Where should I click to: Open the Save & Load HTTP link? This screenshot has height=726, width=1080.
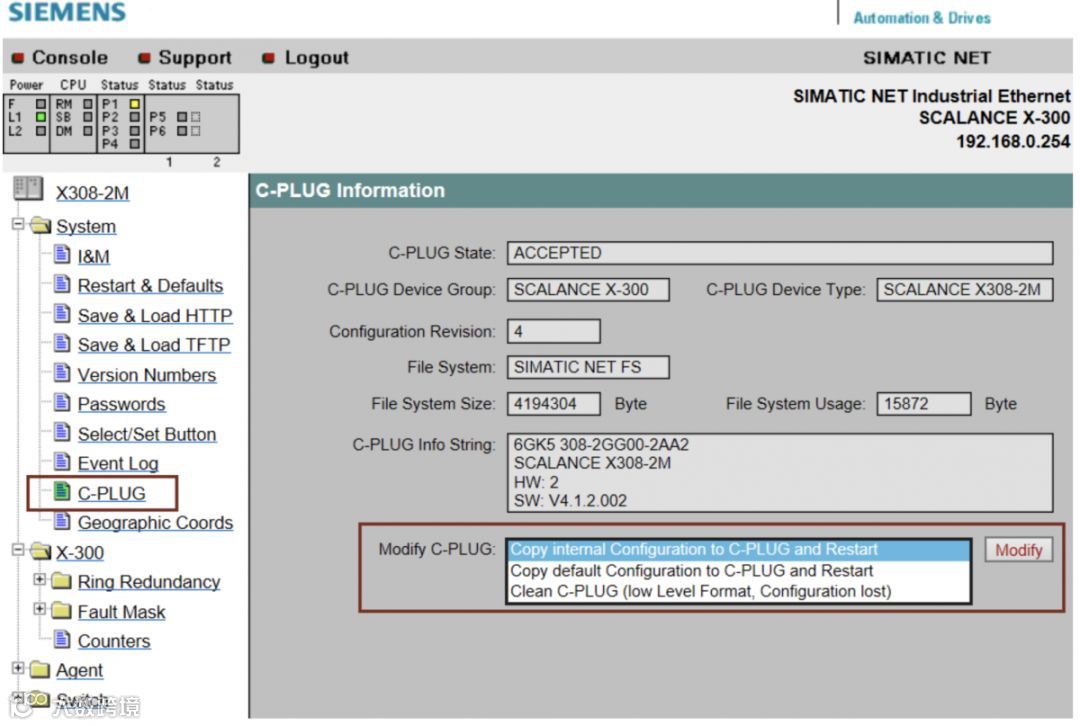pyautogui.click(x=154, y=315)
